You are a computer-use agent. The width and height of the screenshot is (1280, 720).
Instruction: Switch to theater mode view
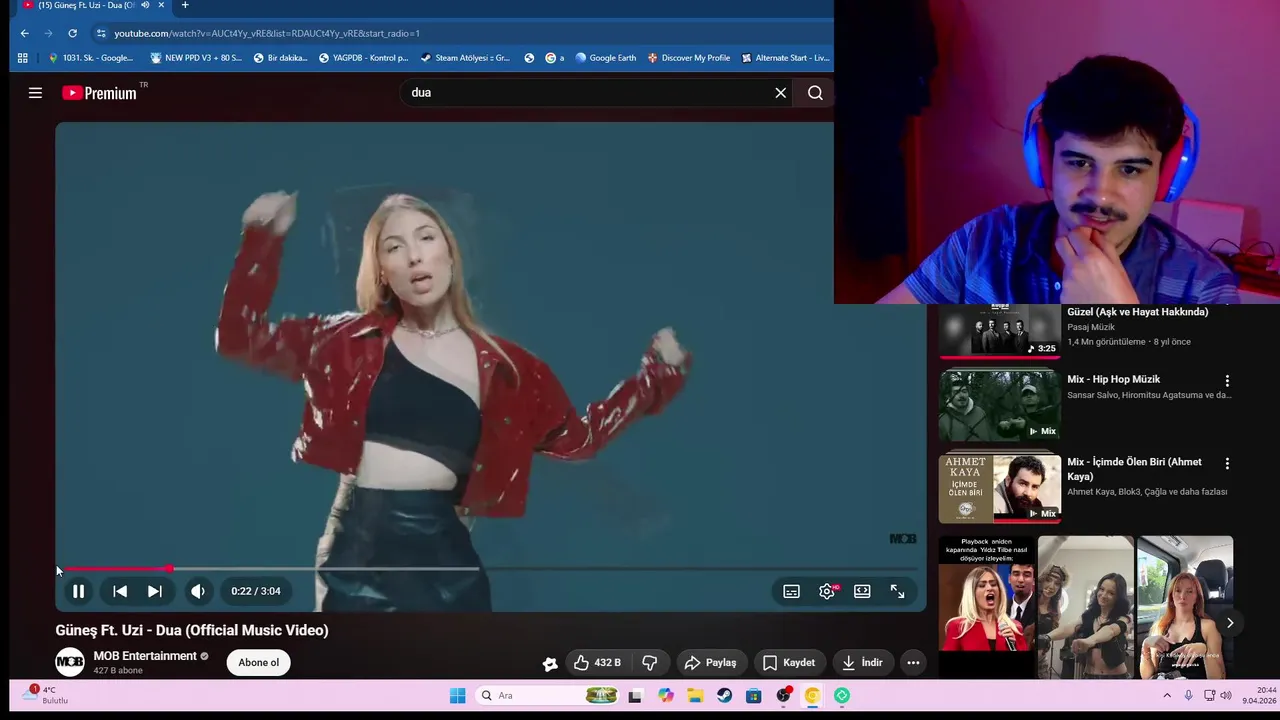(862, 591)
